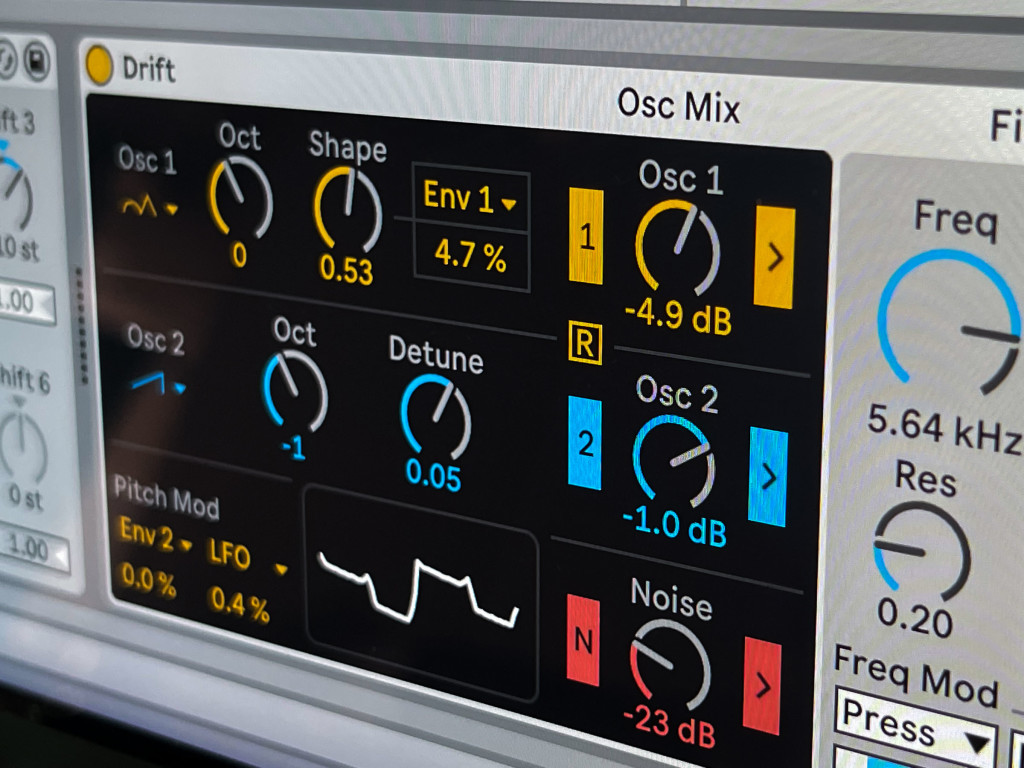
Task: Click the Osc 2 blue filter routing arrow
Action: [768, 477]
